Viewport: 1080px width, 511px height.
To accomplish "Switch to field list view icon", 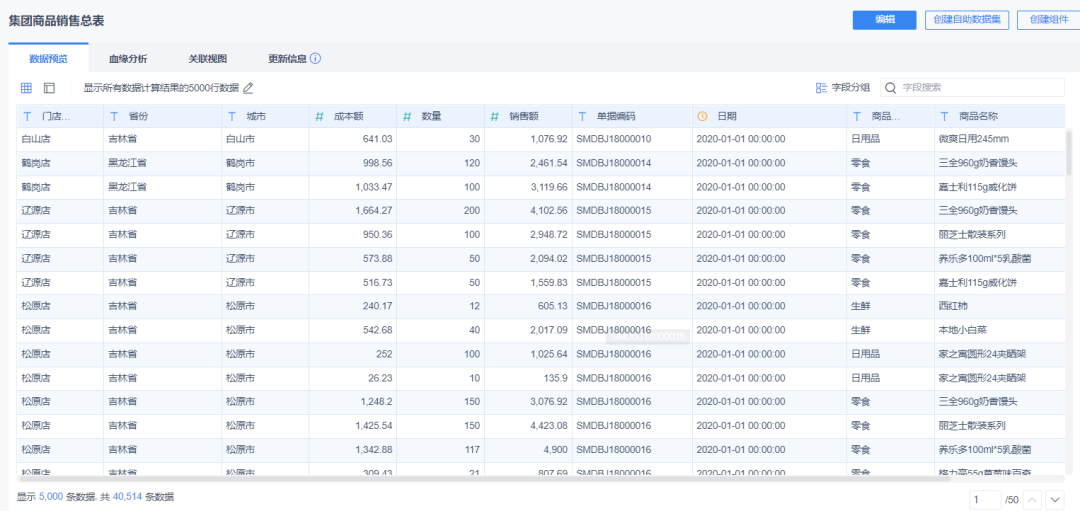I will [49, 88].
